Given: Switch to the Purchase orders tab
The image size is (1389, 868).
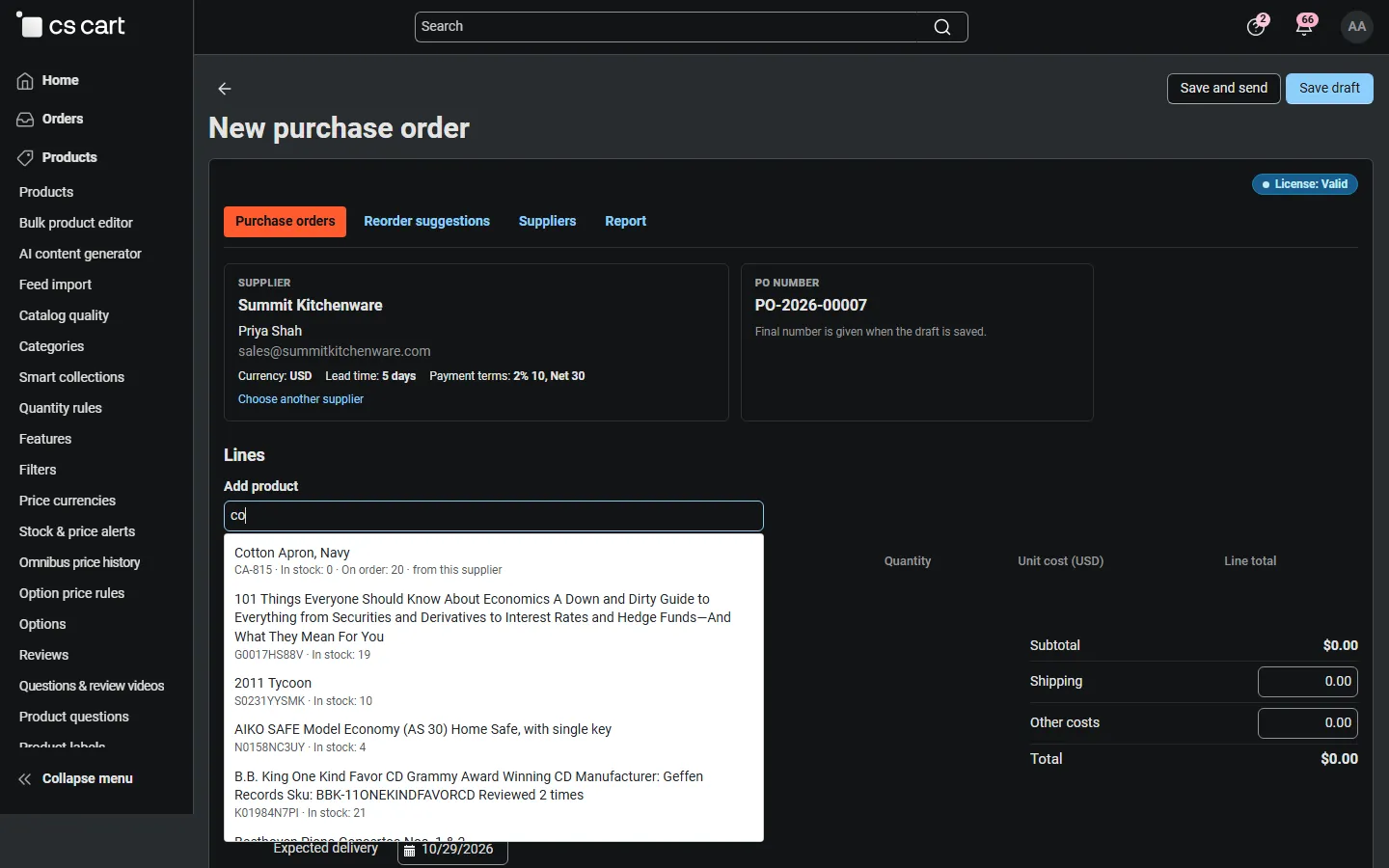Looking at the screenshot, I should (x=285, y=222).
